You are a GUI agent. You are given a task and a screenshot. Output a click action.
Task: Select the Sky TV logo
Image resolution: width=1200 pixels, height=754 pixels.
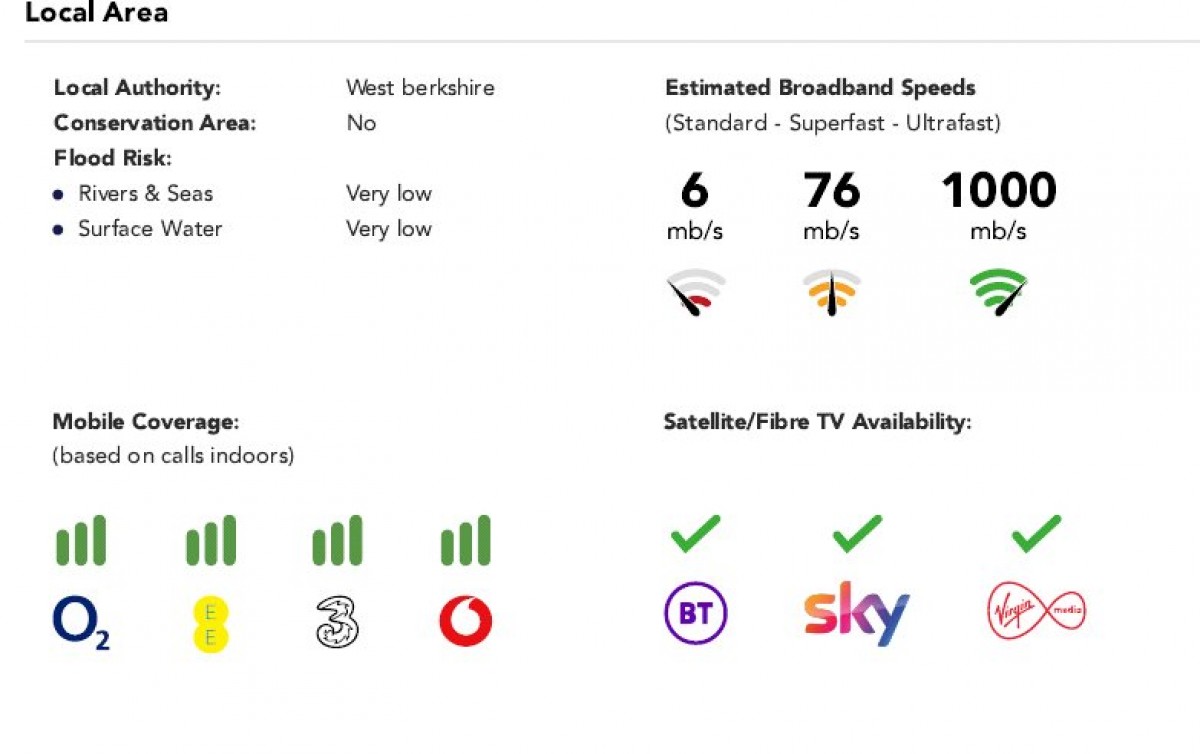point(857,613)
